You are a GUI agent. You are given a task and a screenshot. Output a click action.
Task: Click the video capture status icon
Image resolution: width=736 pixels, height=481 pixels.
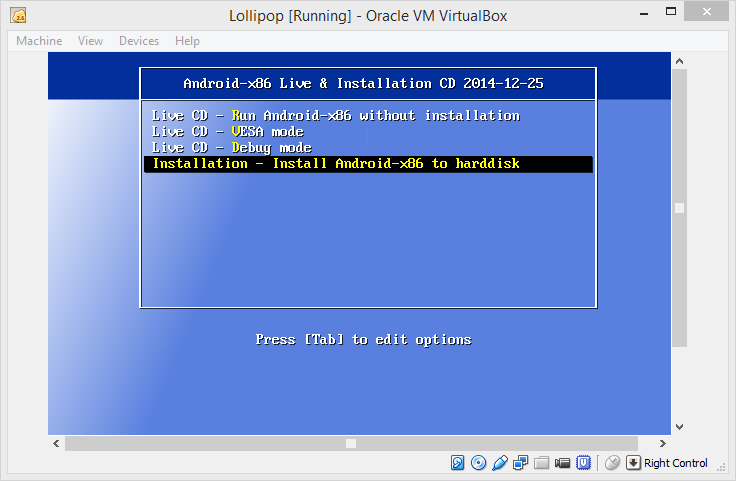tap(562, 463)
